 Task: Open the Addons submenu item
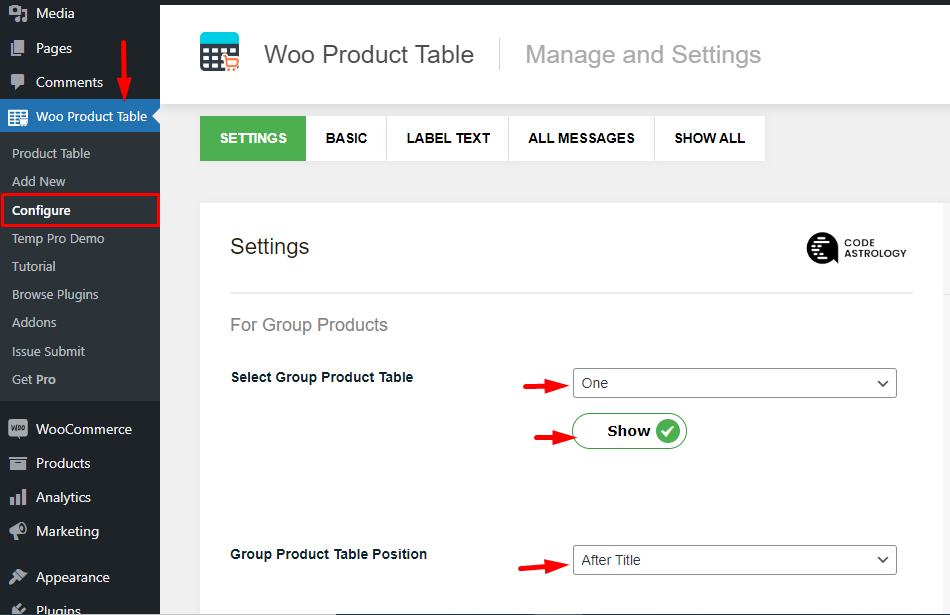pos(35,322)
